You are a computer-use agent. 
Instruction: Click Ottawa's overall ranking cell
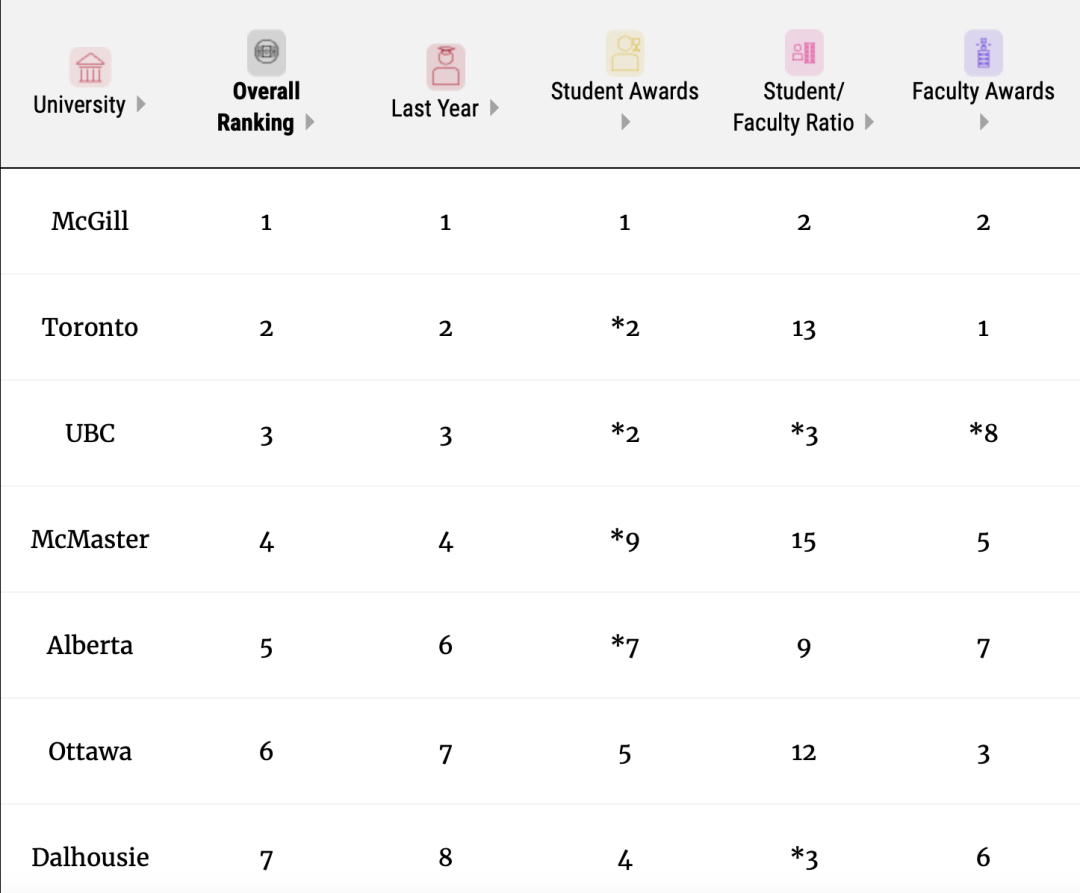(266, 752)
